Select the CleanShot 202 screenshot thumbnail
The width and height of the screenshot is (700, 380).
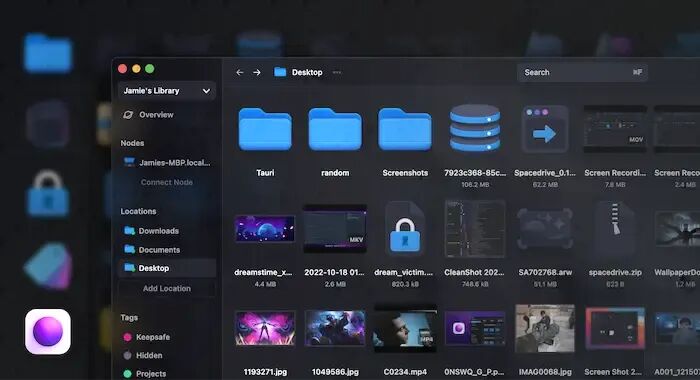475,229
